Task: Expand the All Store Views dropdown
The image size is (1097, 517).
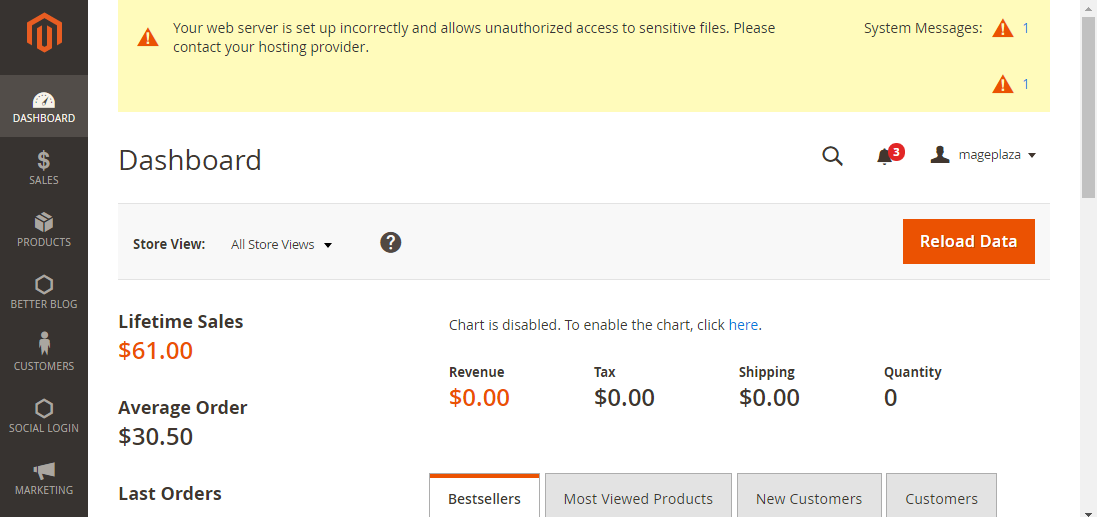Action: coord(281,244)
